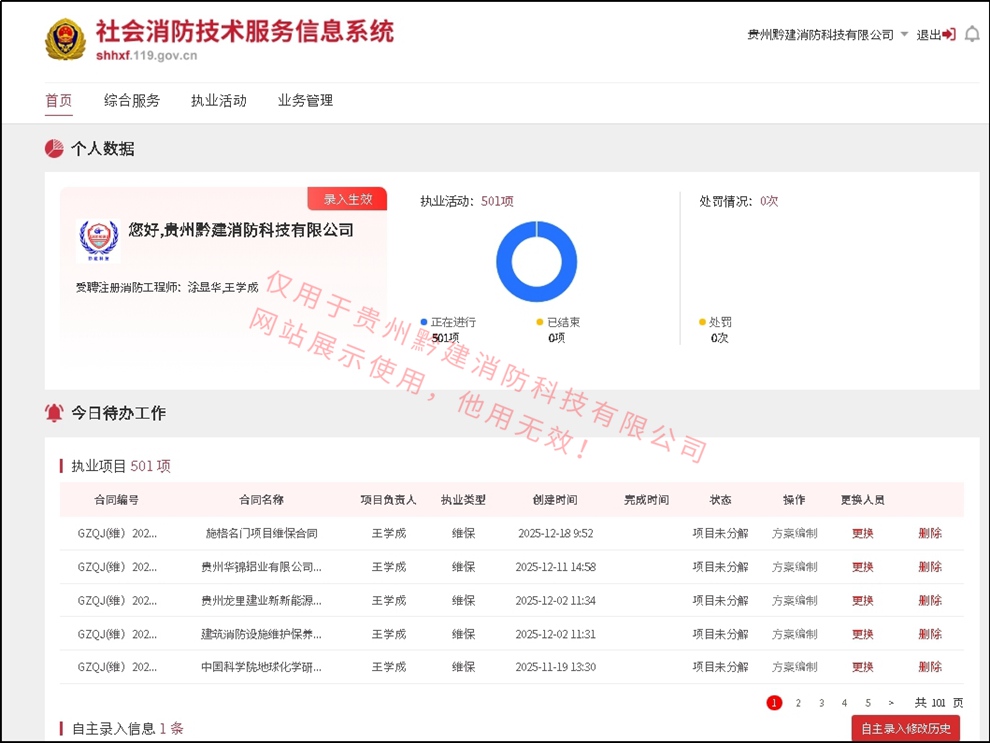The height and width of the screenshot is (743, 990).
Task: Click 更换 for 施格名门项目维保合同 row
Action: pyautogui.click(x=862, y=534)
